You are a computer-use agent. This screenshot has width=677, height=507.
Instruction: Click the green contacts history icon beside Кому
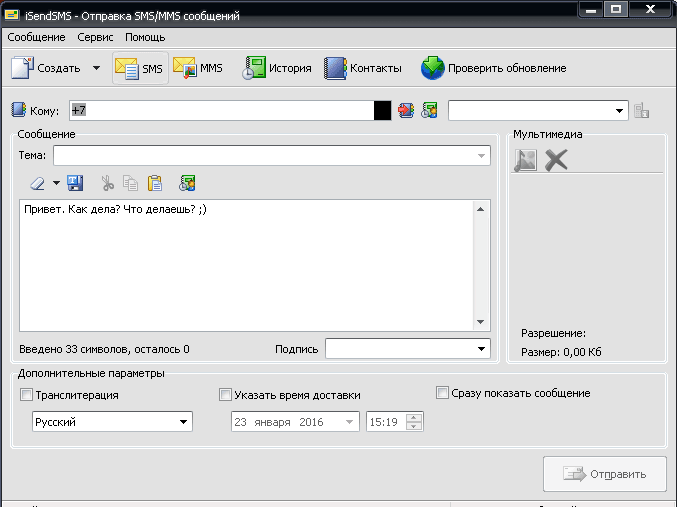(429, 111)
